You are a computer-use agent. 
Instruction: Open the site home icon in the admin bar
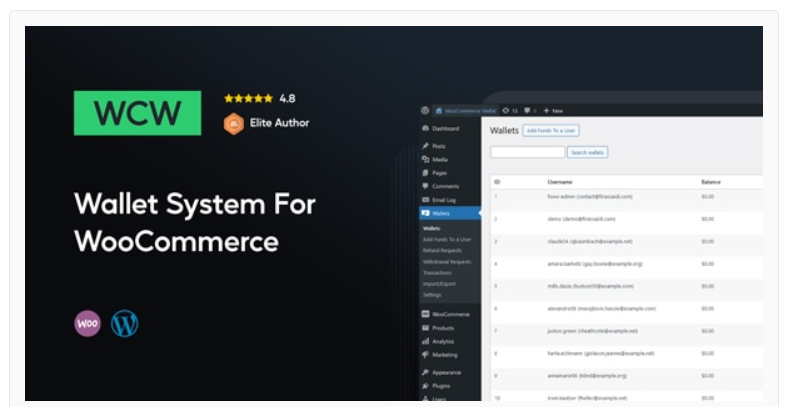(439, 110)
